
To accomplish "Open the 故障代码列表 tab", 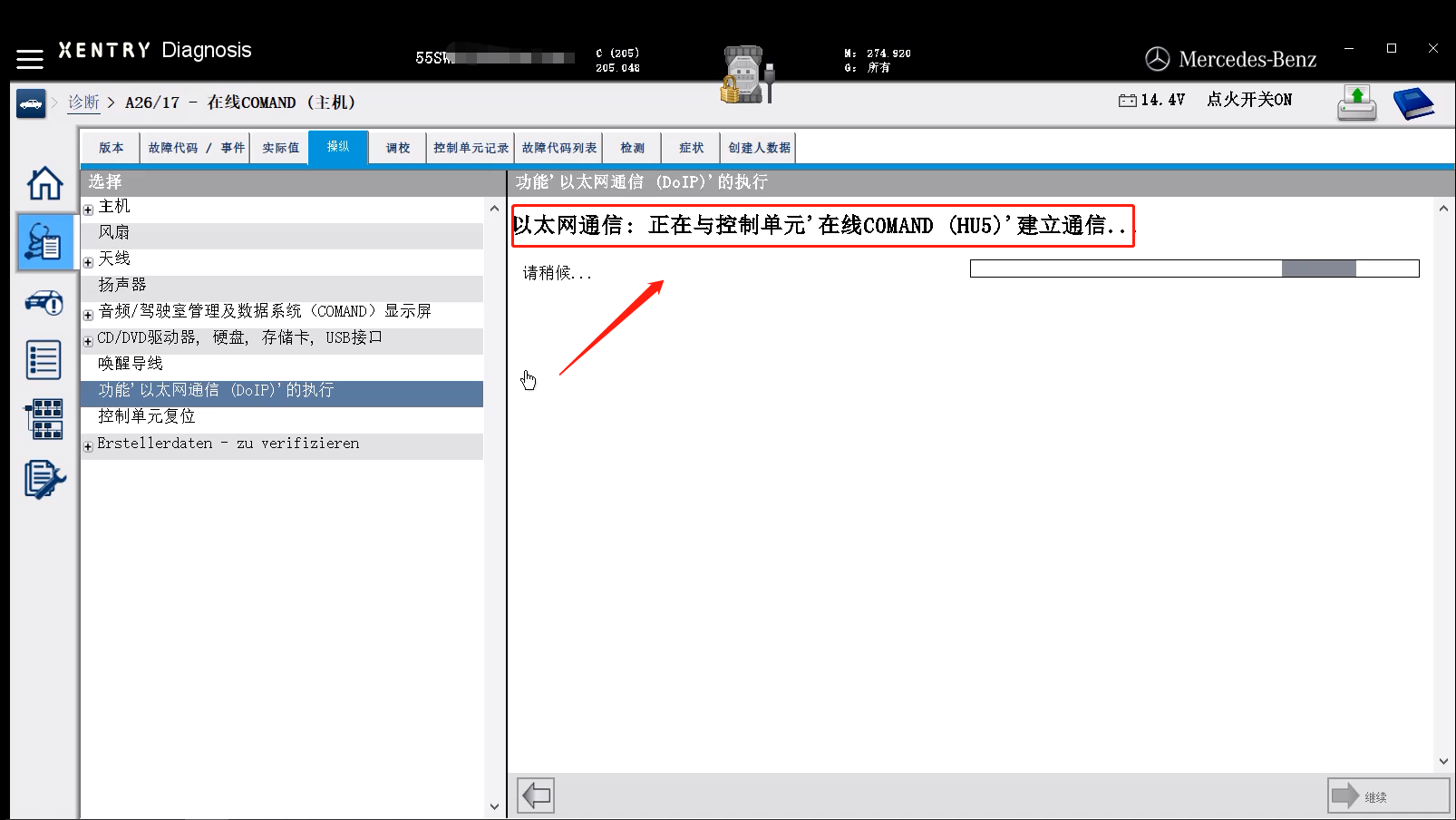I will tap(559, 148).
